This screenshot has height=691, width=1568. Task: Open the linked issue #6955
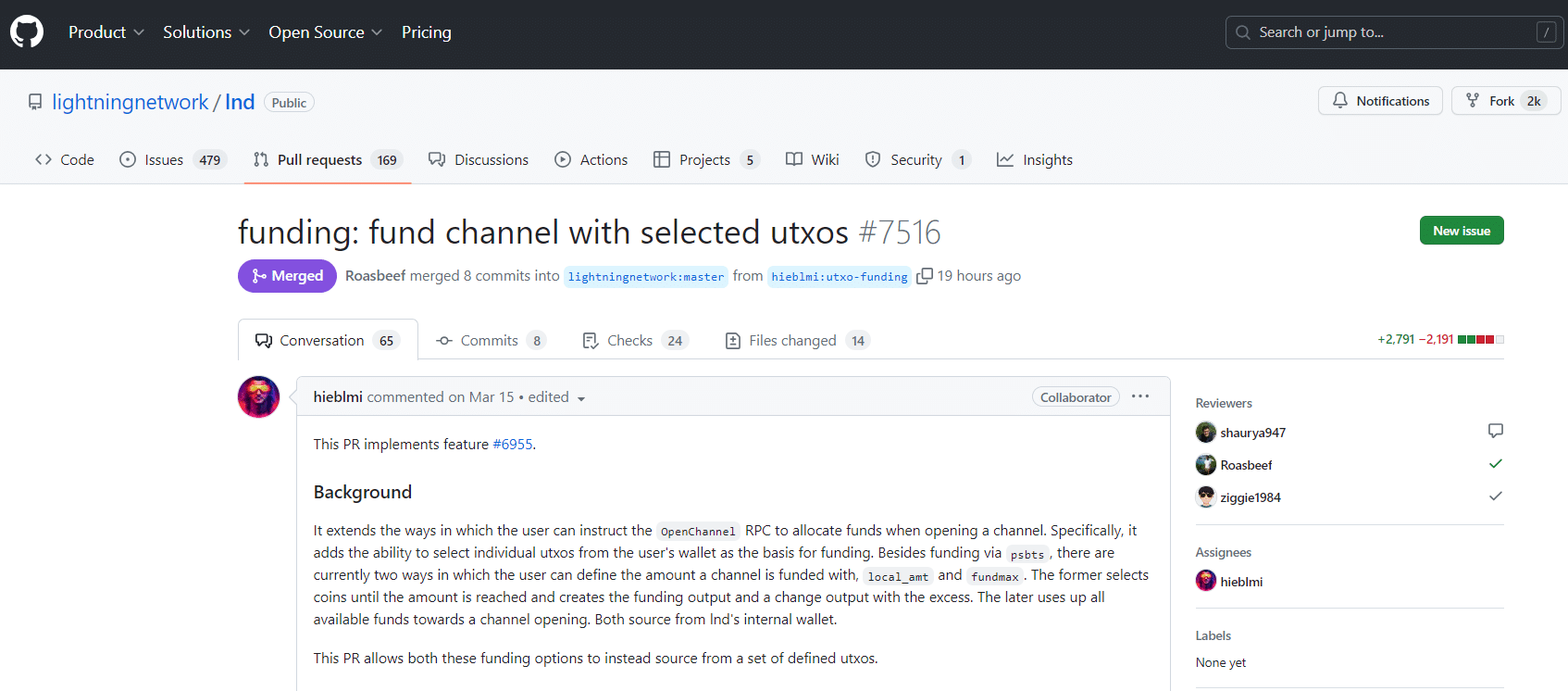click(x=513, y=445)
